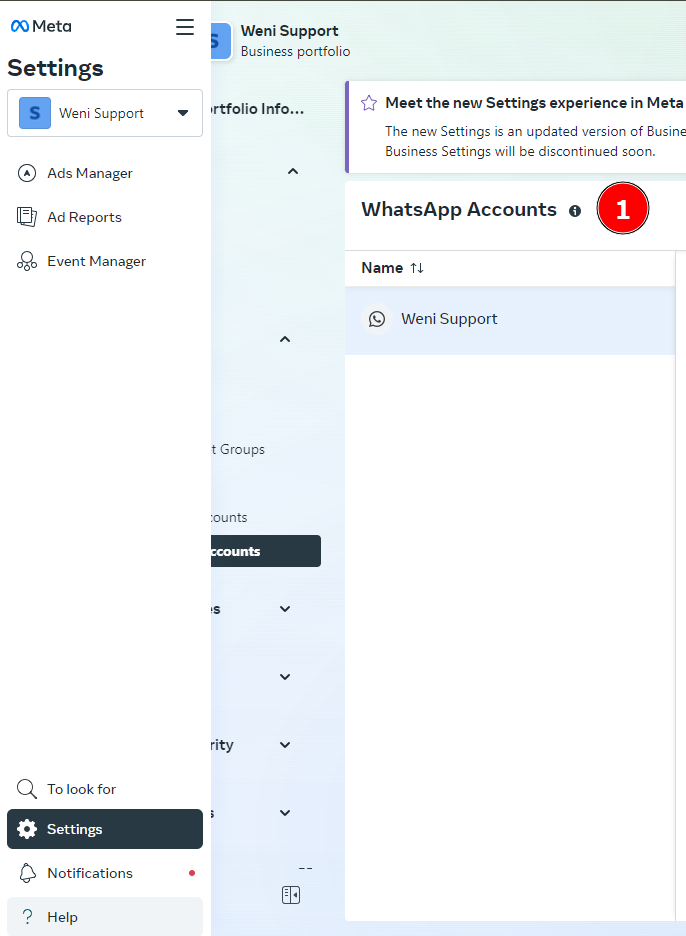The height and width of the screenshot is (936, 686).
Task: Click the collapse sidebar icon at bottom
Action: (290, 894)
